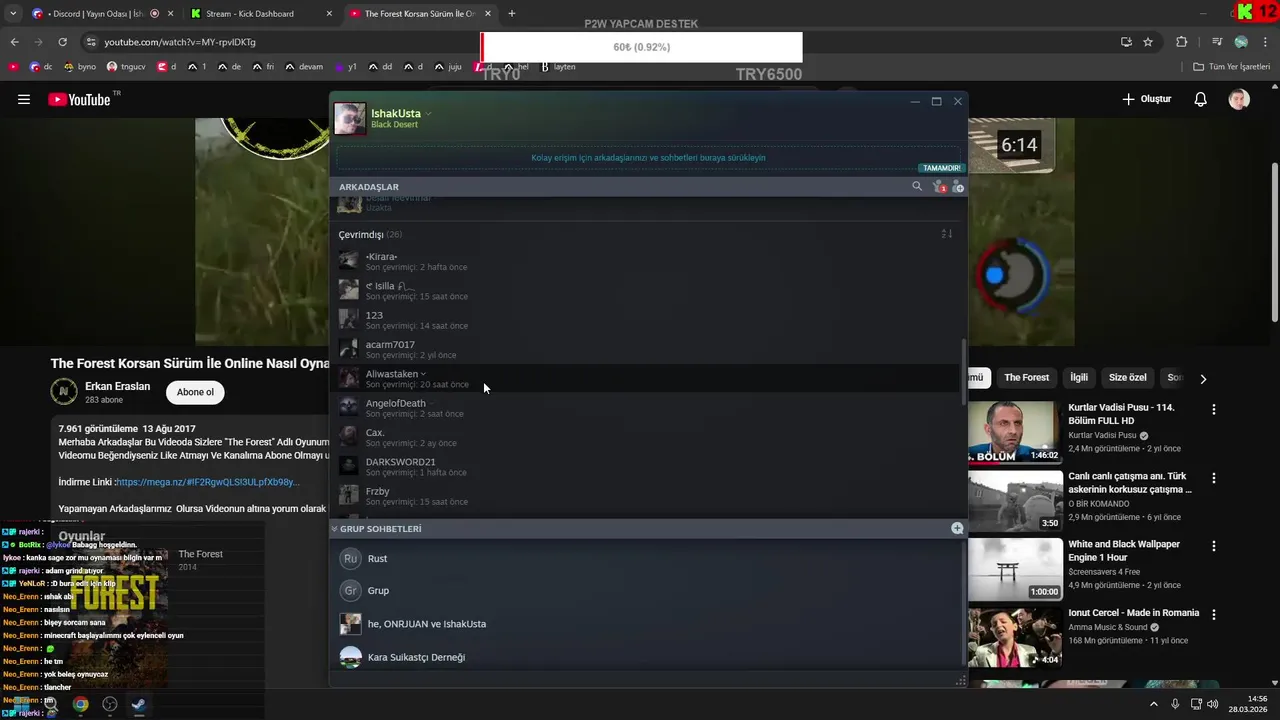Select the Size özel filter chip
This screenshot has width=1280, height=720.
(1128, 378)
